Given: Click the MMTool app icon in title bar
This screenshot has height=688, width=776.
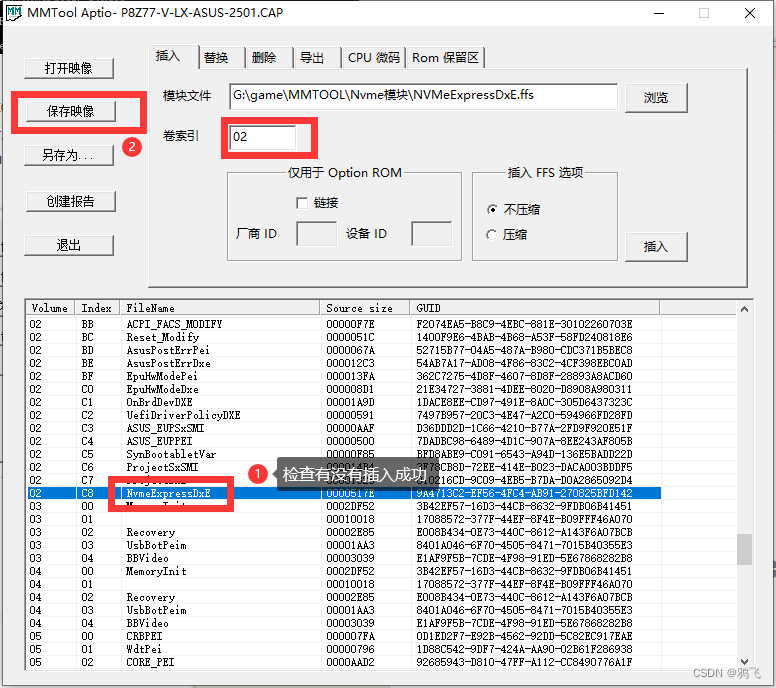Looking at the screenshot, I should click(13, 13).
